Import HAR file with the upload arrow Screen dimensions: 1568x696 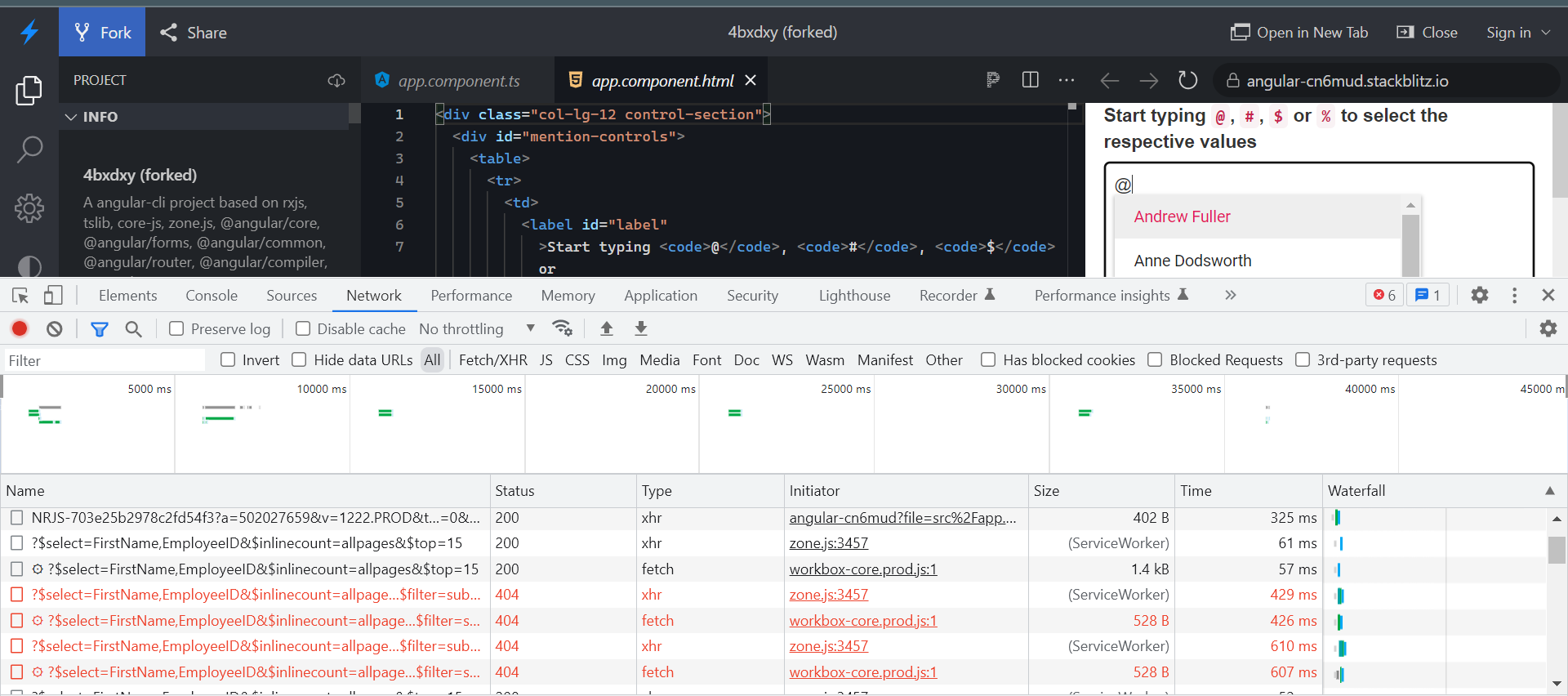pyautogui.click(x=607, y=328)
